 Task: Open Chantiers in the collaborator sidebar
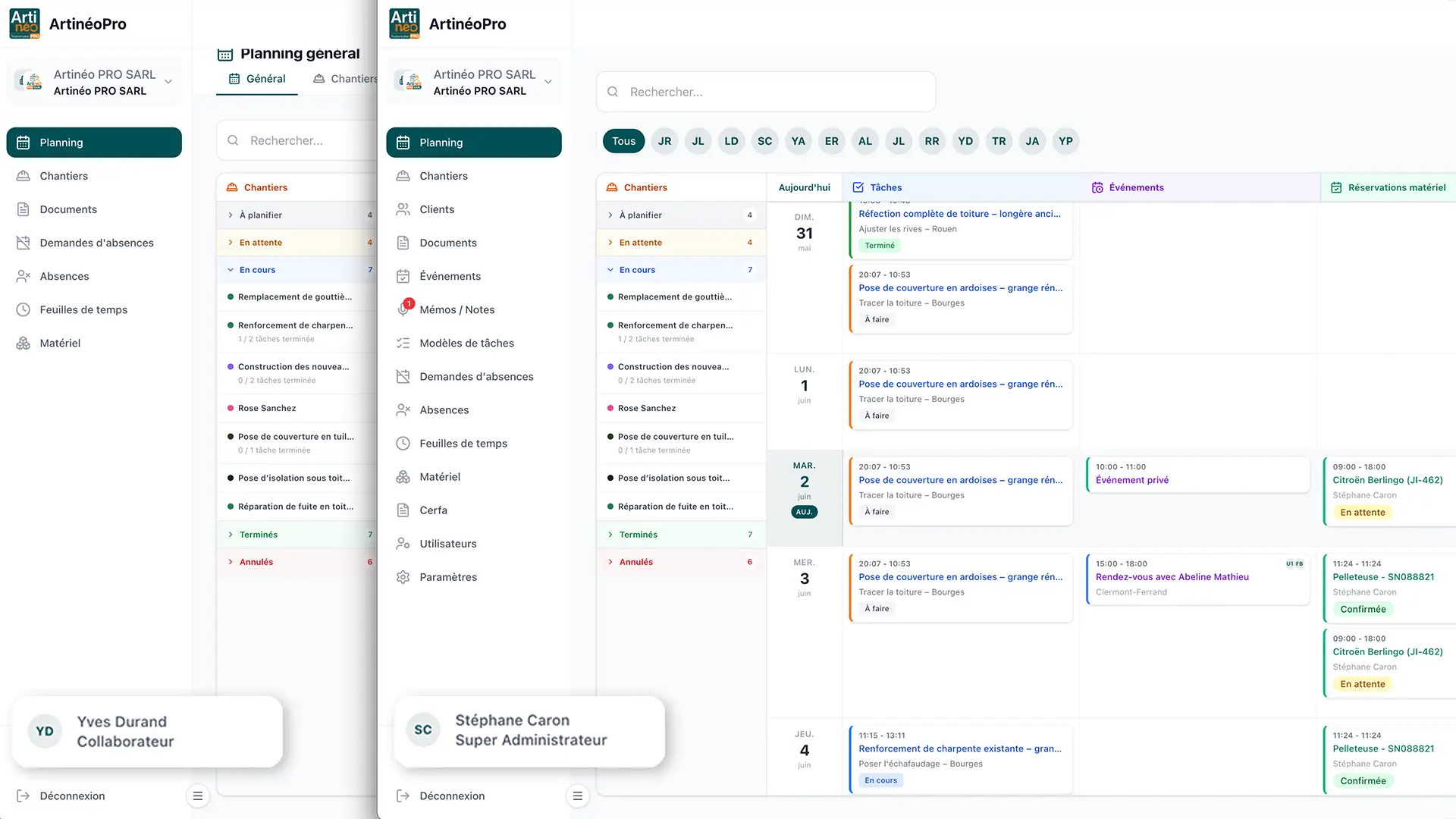tap(94, 176)
